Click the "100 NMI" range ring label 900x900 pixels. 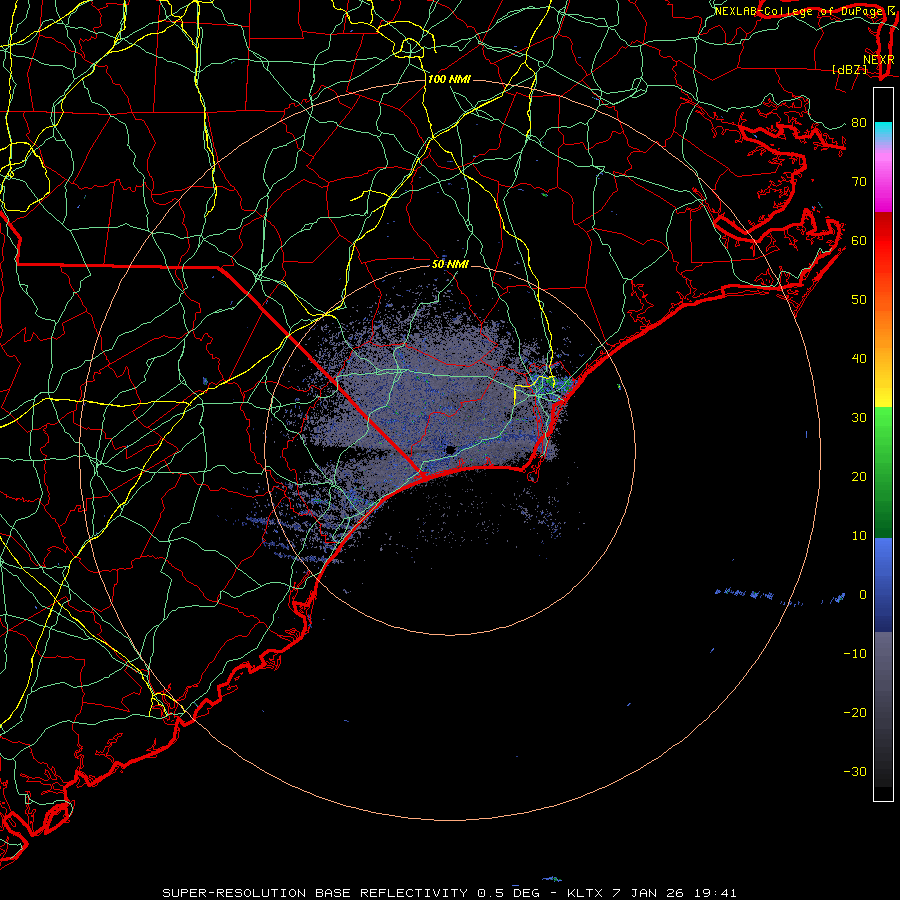449,79
